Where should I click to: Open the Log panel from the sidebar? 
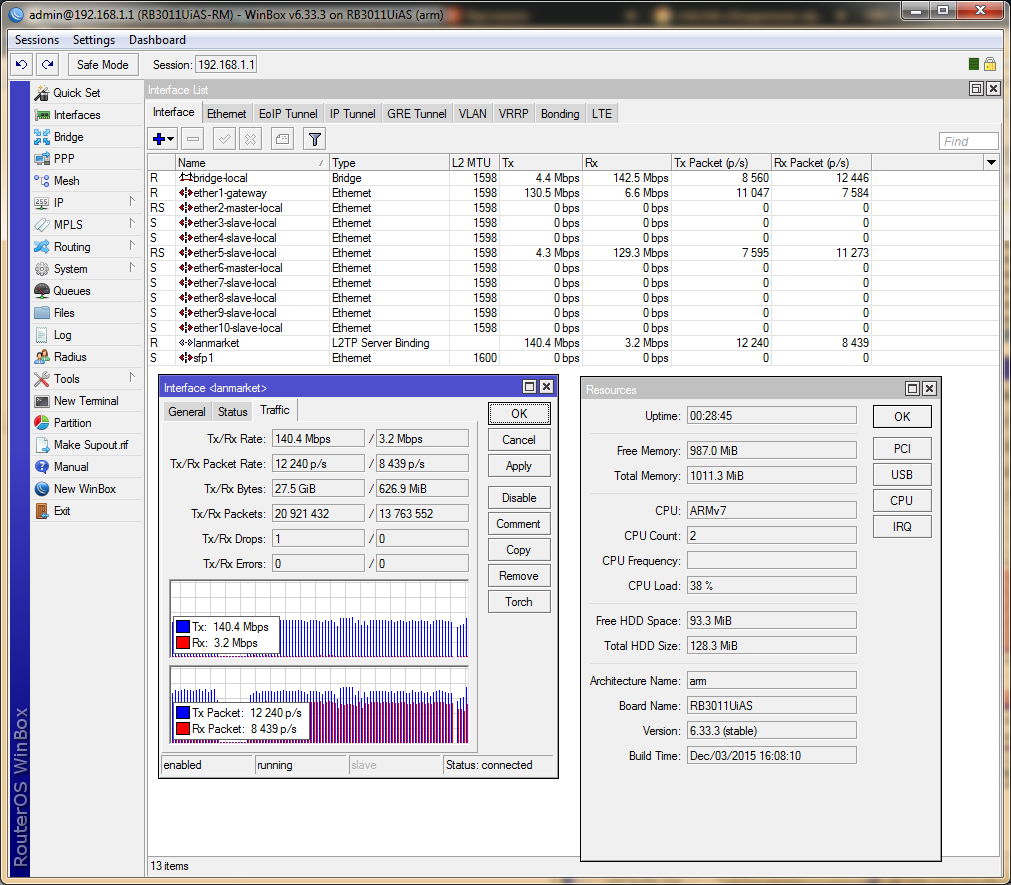[x=53, y=334]
